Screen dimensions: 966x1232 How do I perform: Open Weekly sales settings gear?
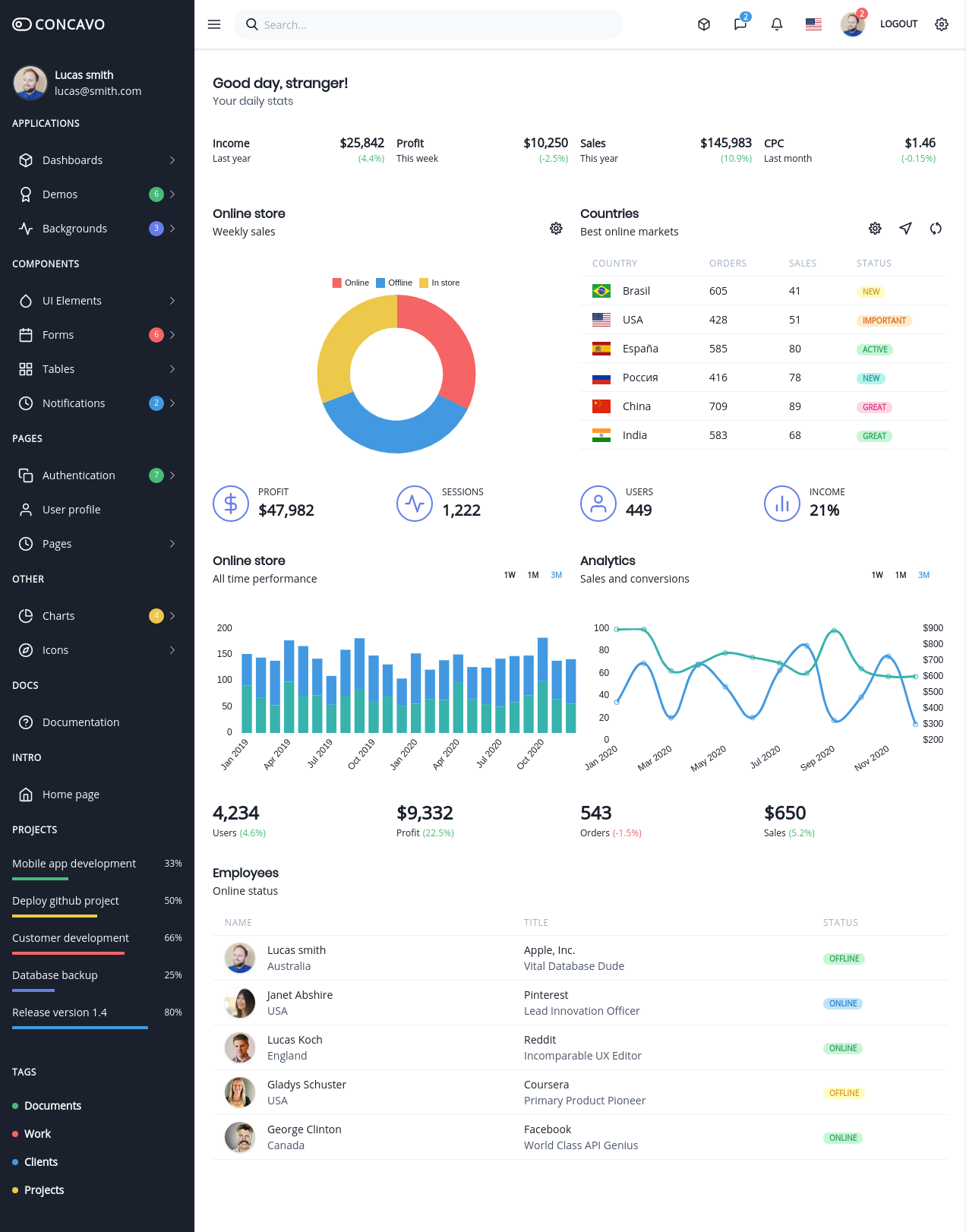tap(556, 229)
